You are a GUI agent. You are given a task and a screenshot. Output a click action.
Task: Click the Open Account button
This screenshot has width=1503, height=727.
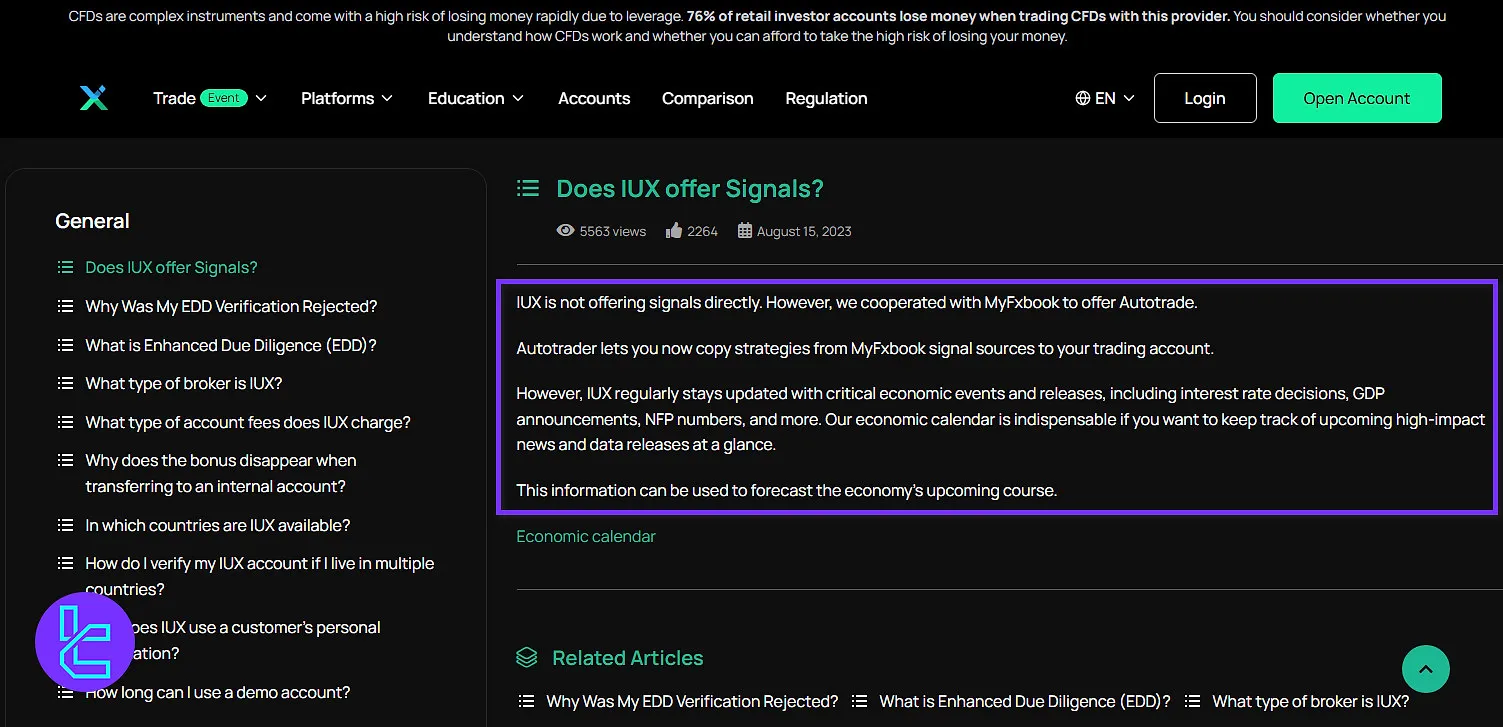[1356, 97]
